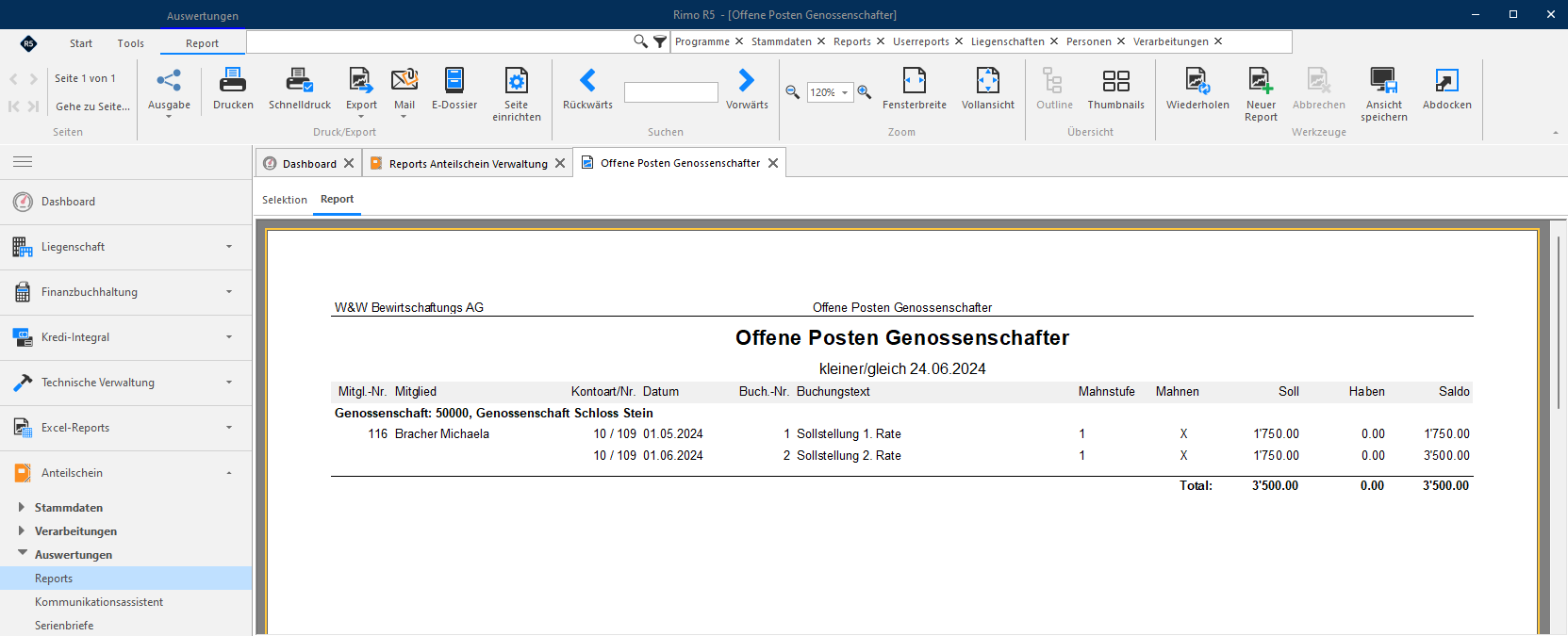Viewport: 1568px width, 636px height.
Task: Switch to Vollansicht full page view
Action: (x=988, y=90)
